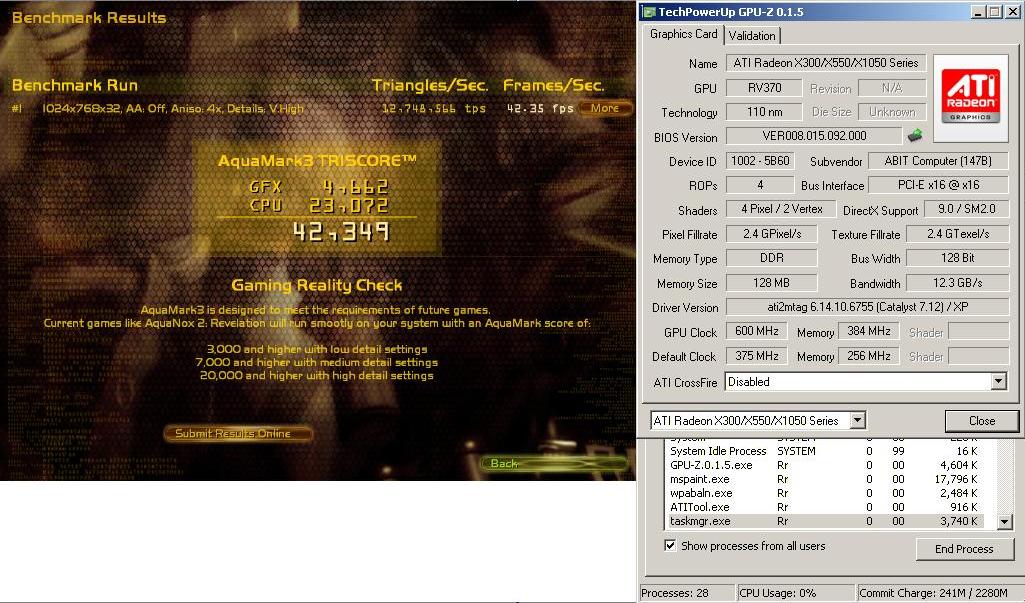This screenshot has height=603, width=1025.
Task: Click the Bus Width value 128 Bit
Action: click(x=957, y=258)
